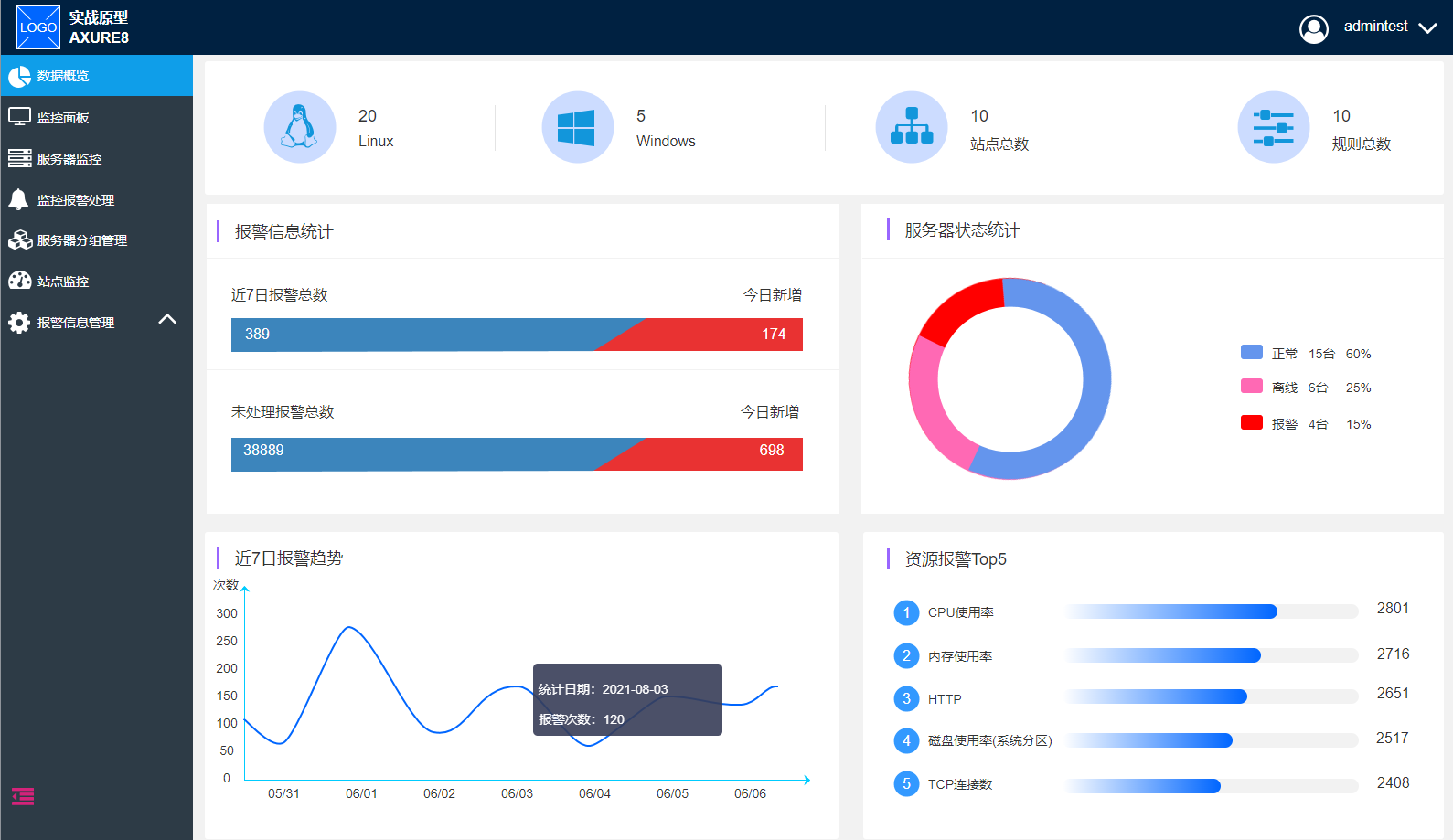Click the Windows count label

point(666,141)
